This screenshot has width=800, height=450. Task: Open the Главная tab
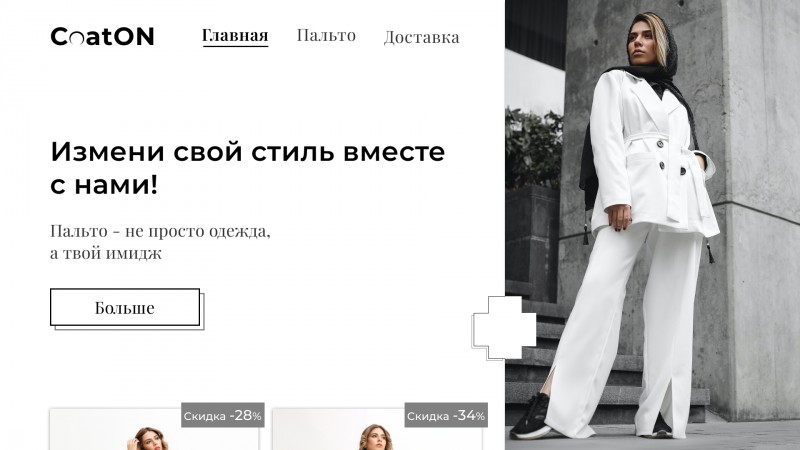(x=235, y=36)
